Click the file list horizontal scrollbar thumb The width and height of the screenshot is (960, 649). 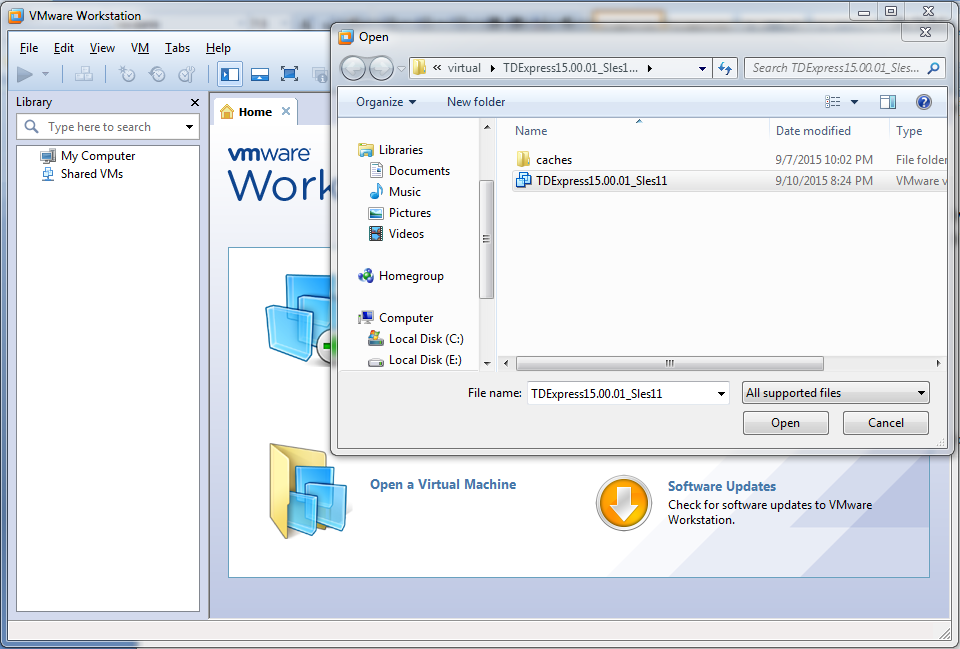tap(670, 363)
